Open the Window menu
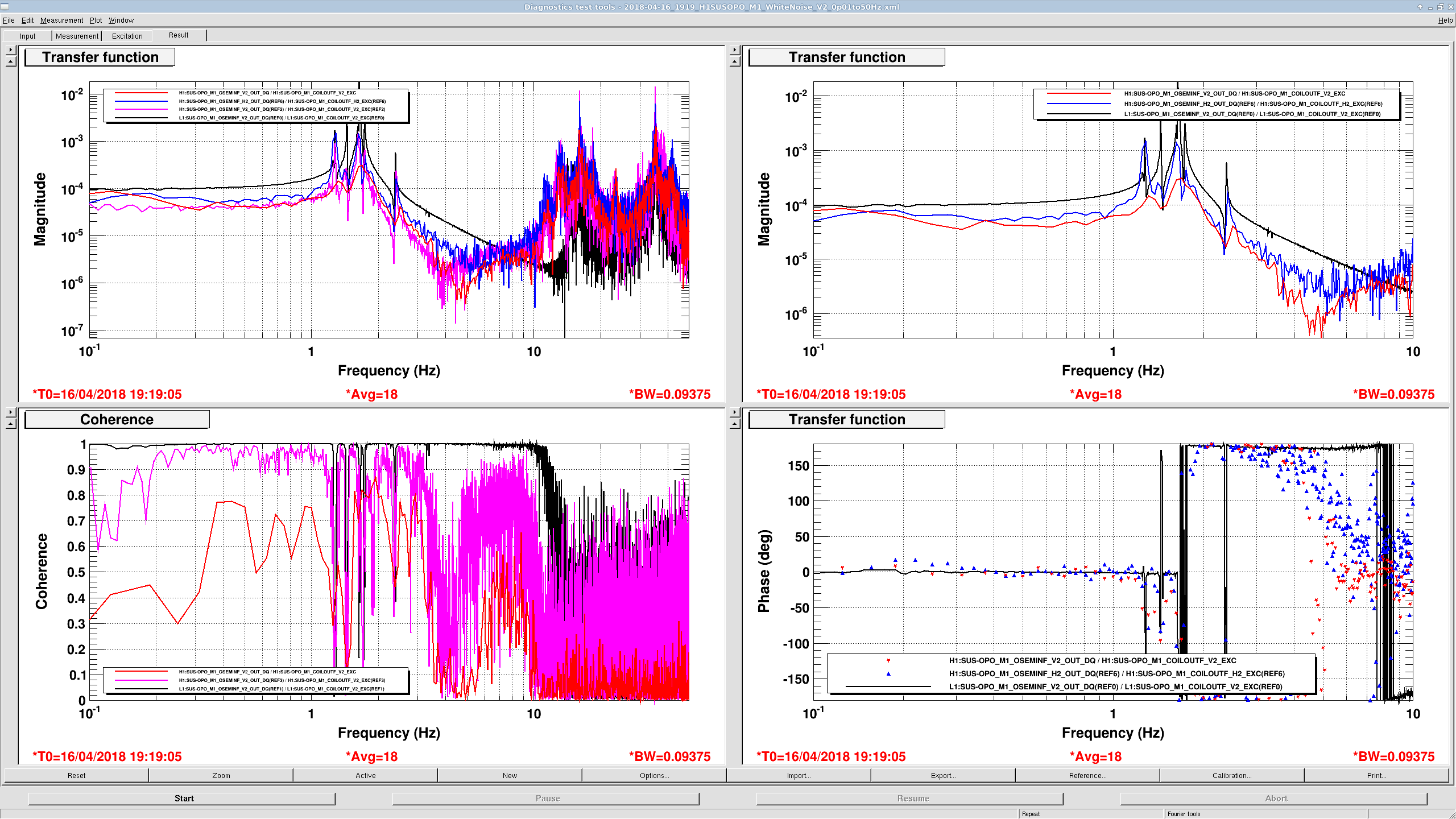This screenshot has height=819, width=1456. point(121,20)
